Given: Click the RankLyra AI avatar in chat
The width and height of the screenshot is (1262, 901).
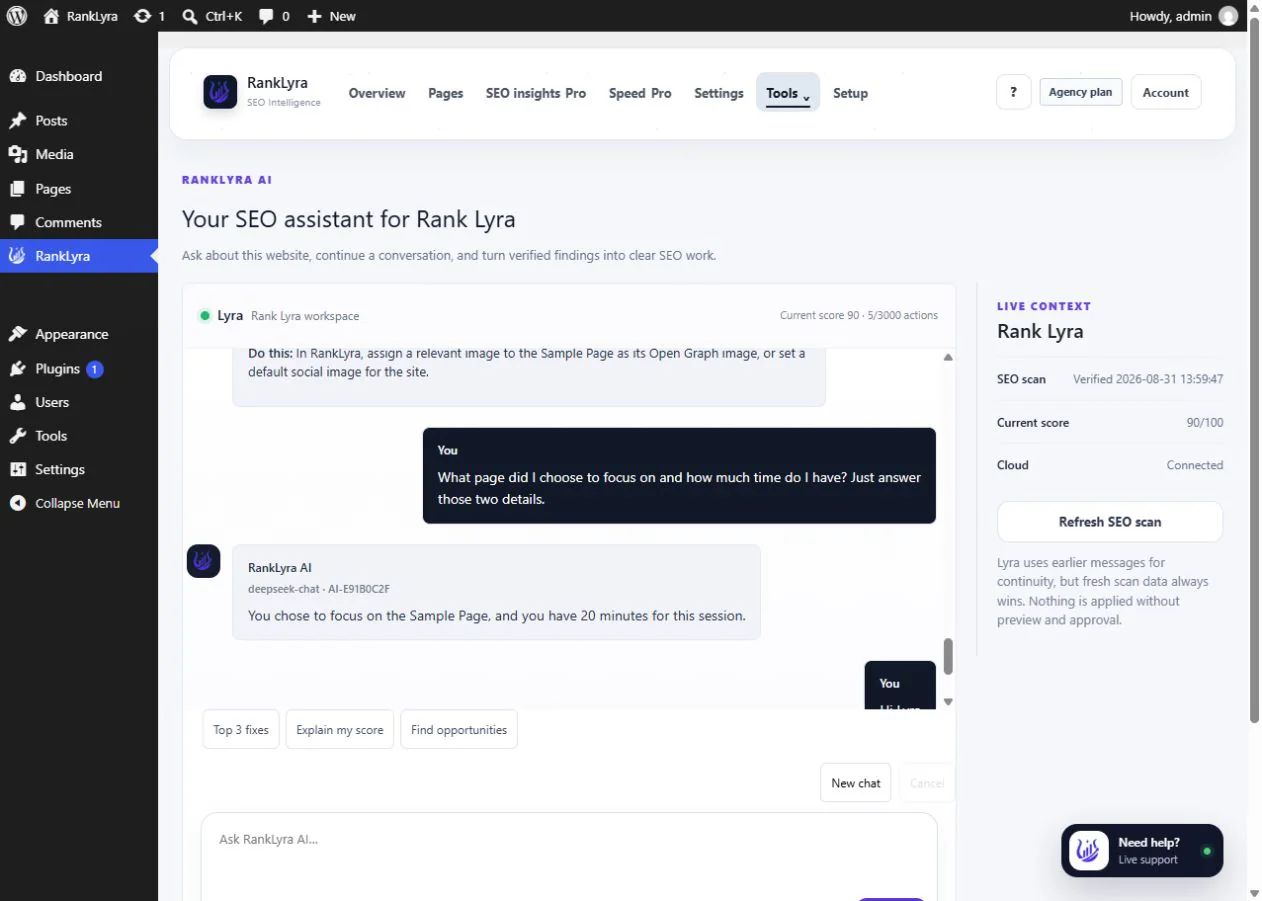Looking at the screenshot, I should click(x=204, y=561).
